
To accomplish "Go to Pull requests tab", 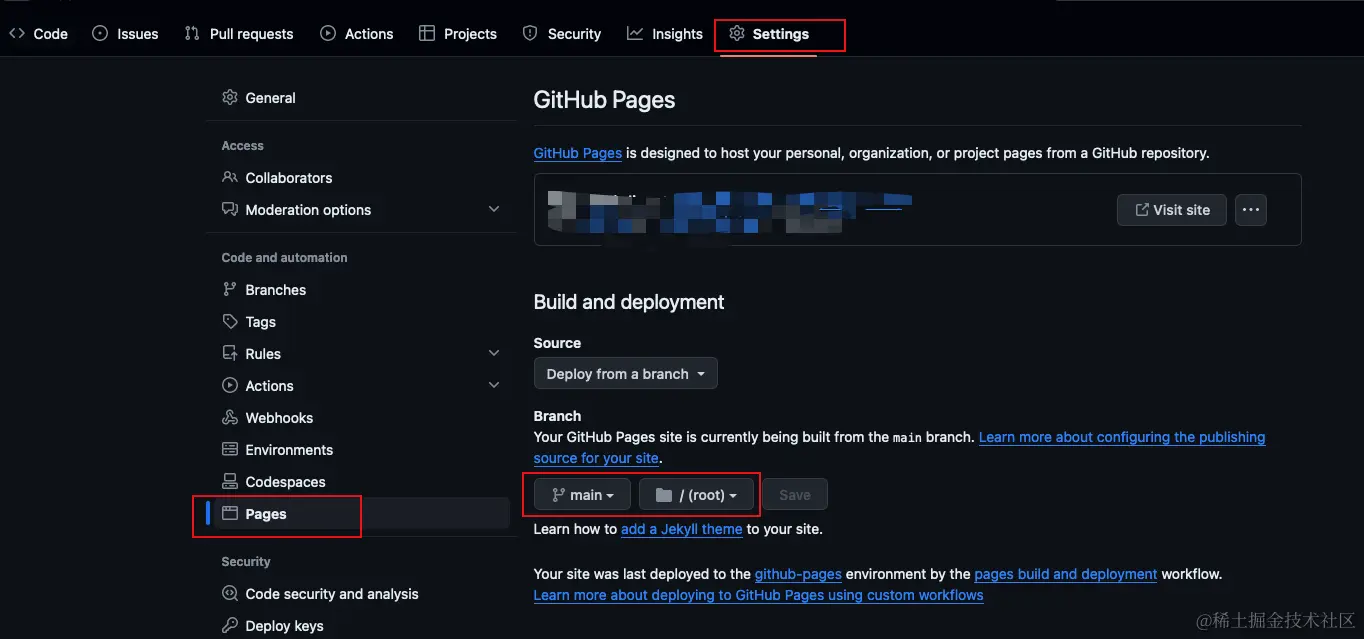I will point(239,33).
